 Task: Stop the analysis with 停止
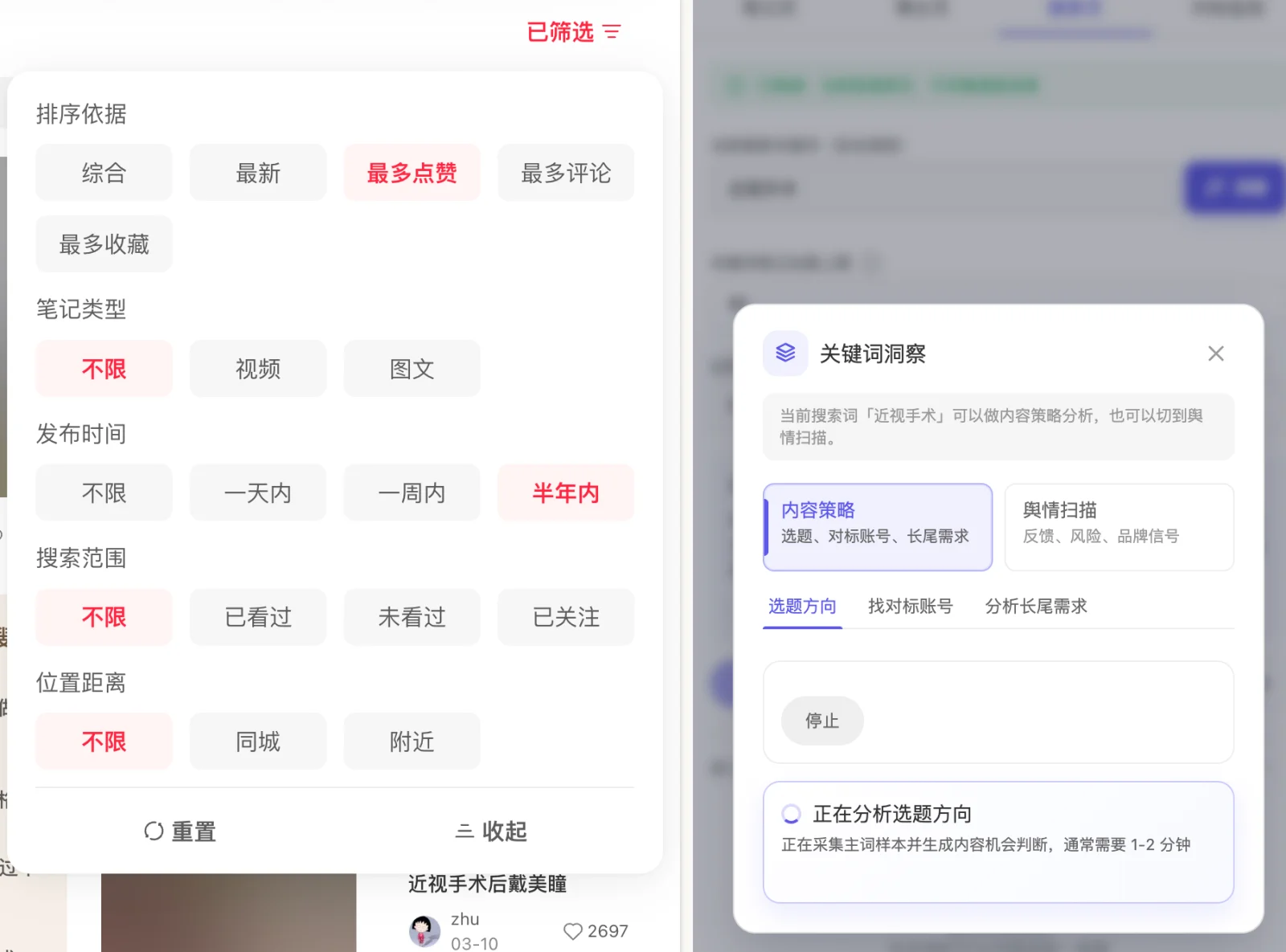(x=822, y=721)
